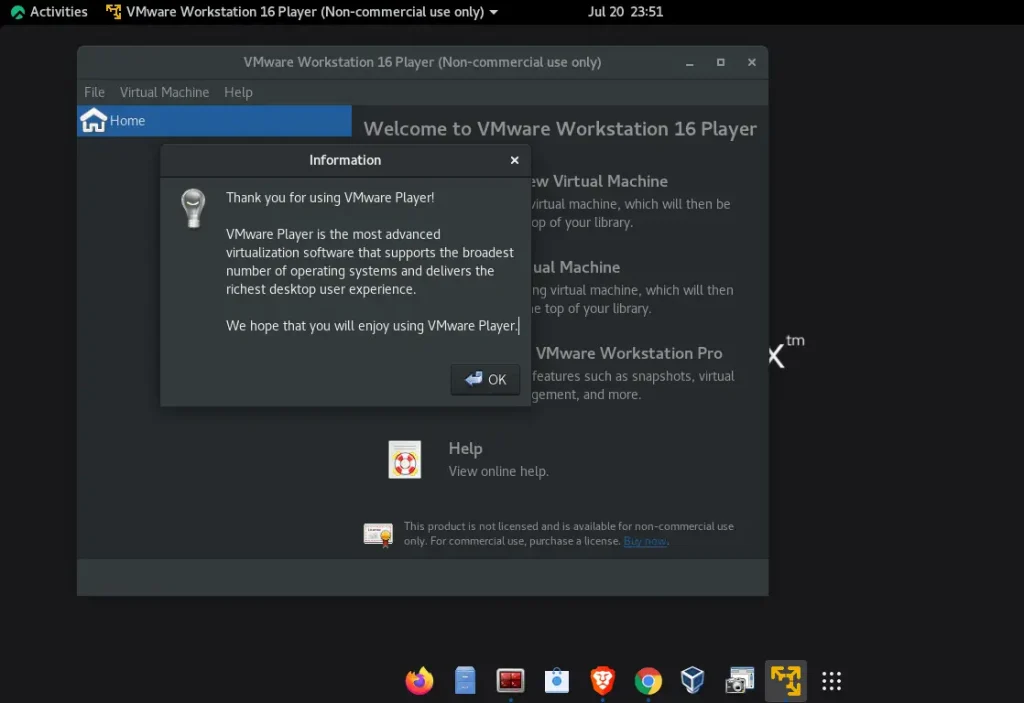Click the lightbulb icon in the Information dialog

click(x=192, y=207)
